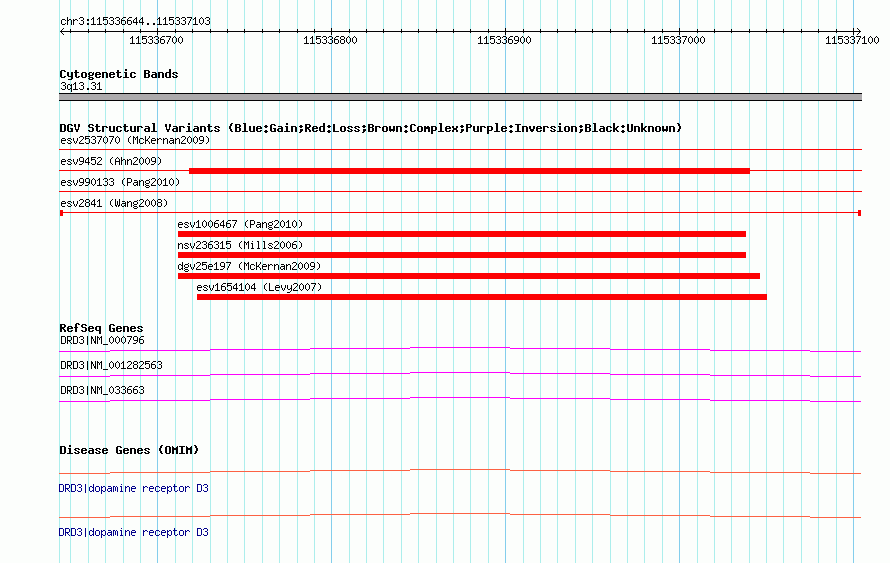890x563 pixels.
Task: Select variant label nsv236315 (Mills2006)
Action: click(x=240, y=245)
